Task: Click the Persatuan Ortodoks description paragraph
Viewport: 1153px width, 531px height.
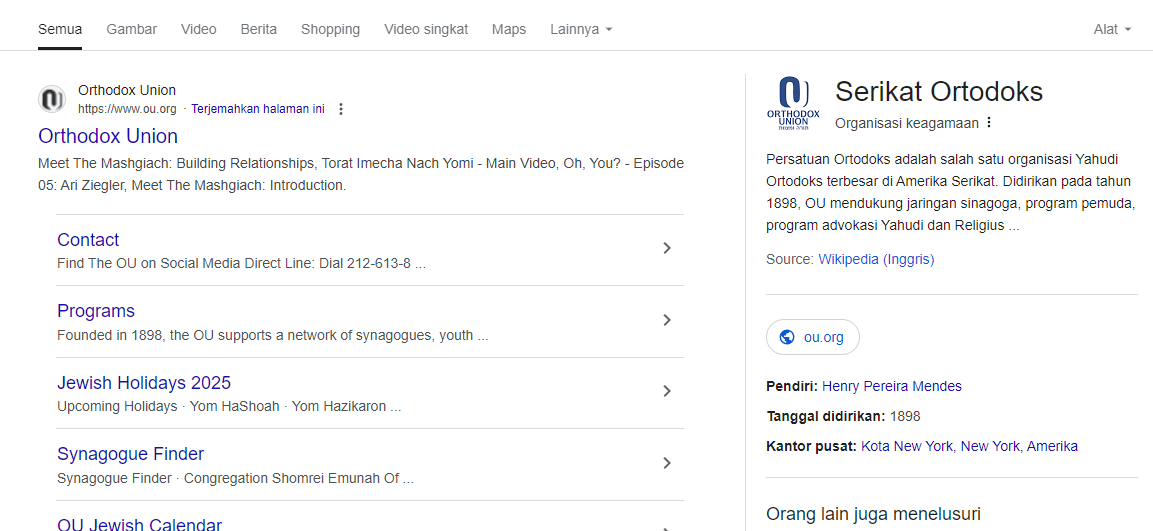Action: pyautogui.click(x=952, y=193)
